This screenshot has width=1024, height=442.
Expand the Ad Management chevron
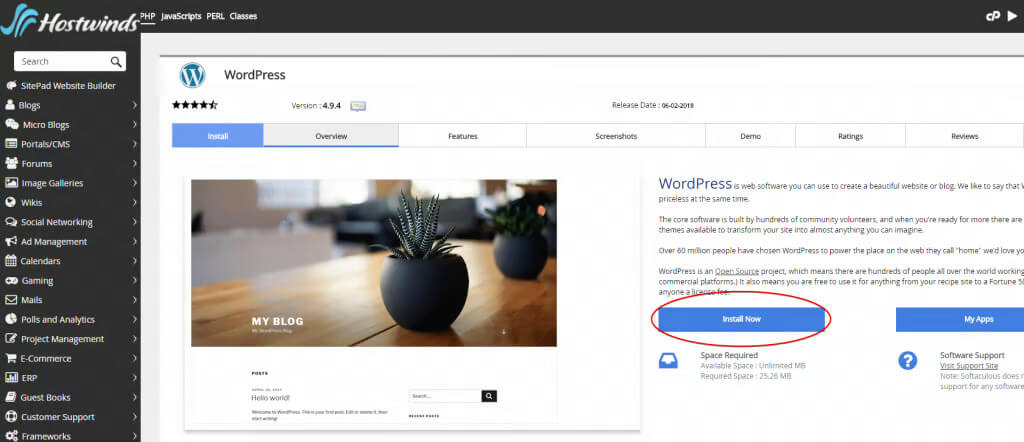(x=134, y=242)
